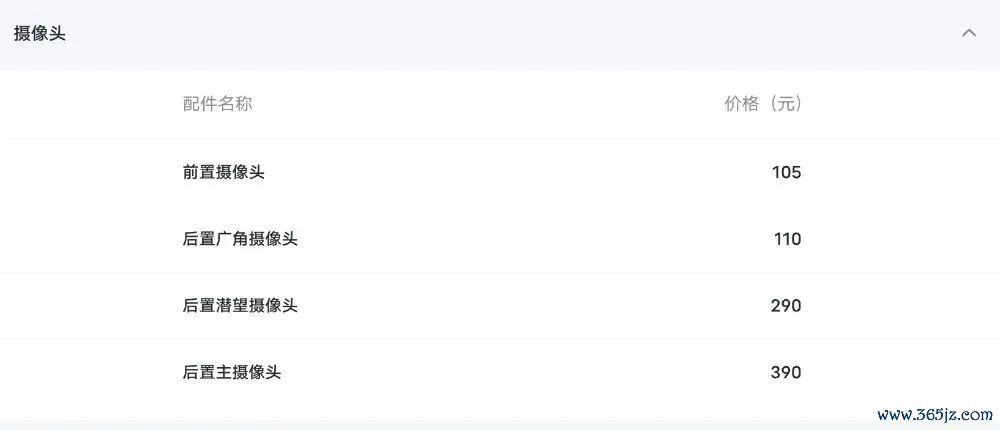This screenshot has height=430, width=1000.
Task: Collapse the 摄像头 section with the chevron
Action: tap(969, 33)
